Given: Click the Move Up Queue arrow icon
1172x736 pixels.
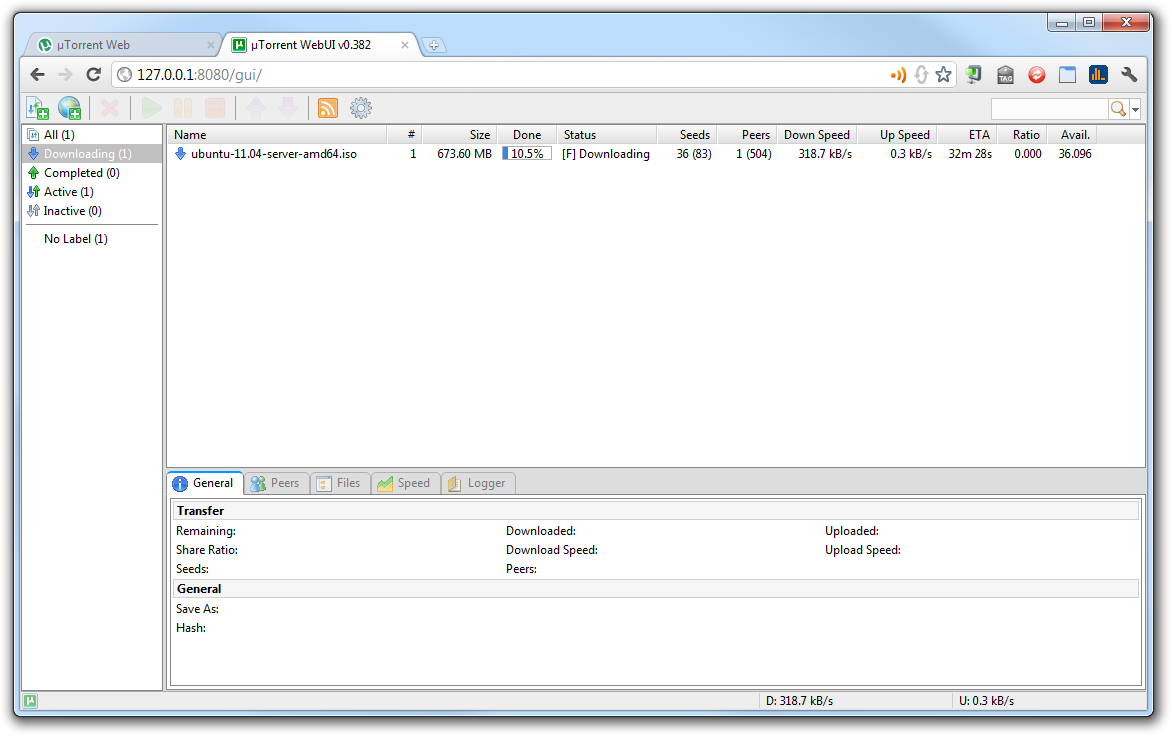Looking at the screenshot, I should [256, 108].
